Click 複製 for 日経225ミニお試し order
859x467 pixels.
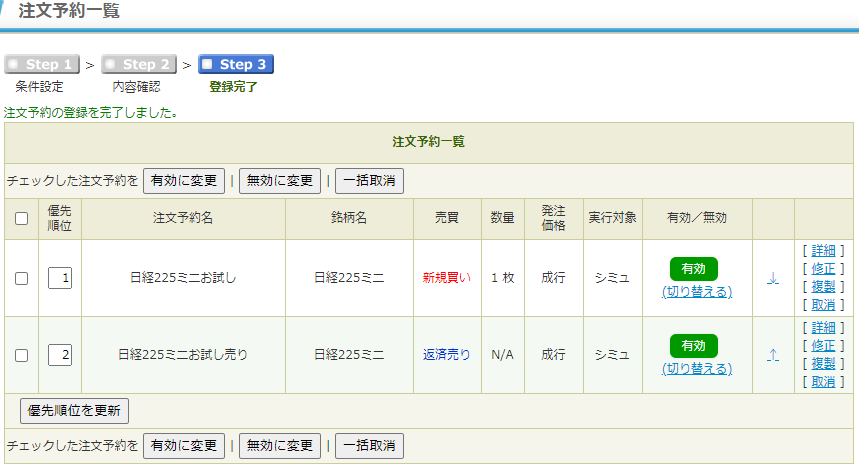click(823, 287)
